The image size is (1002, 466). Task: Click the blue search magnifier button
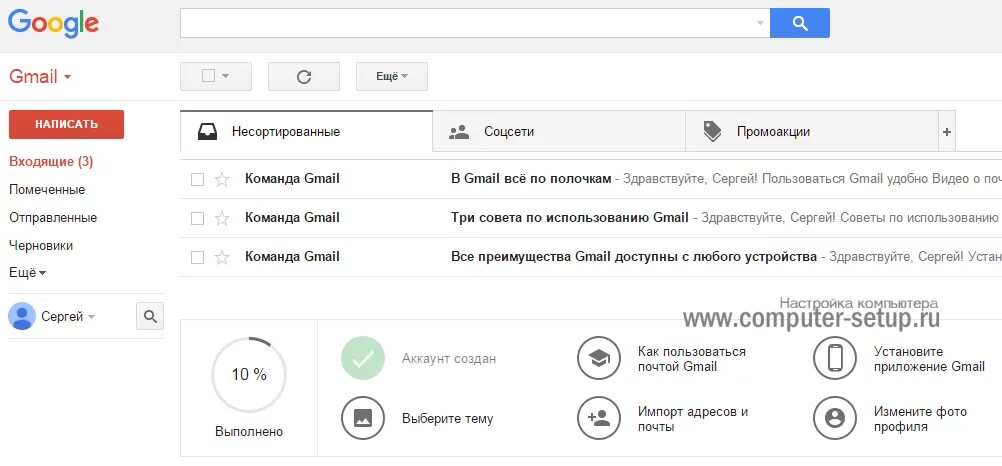[x=799, y=23]
